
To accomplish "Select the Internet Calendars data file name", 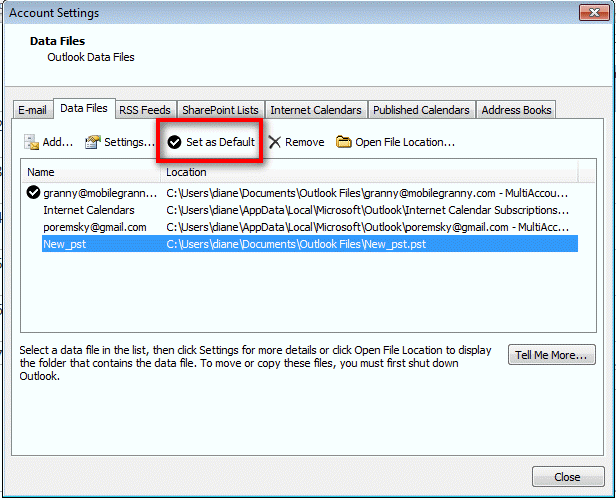I will tap(89, 210).
